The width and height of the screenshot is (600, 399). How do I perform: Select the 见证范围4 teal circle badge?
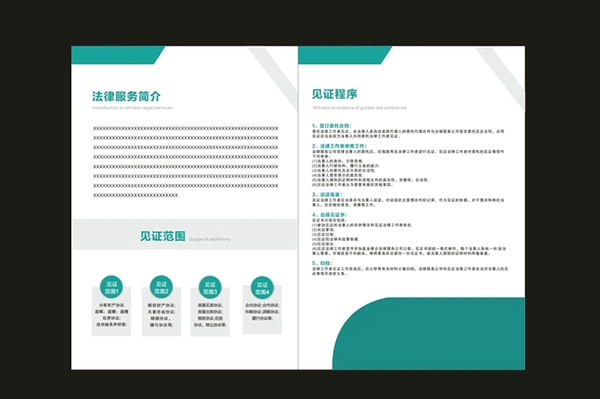pos(262,288)
